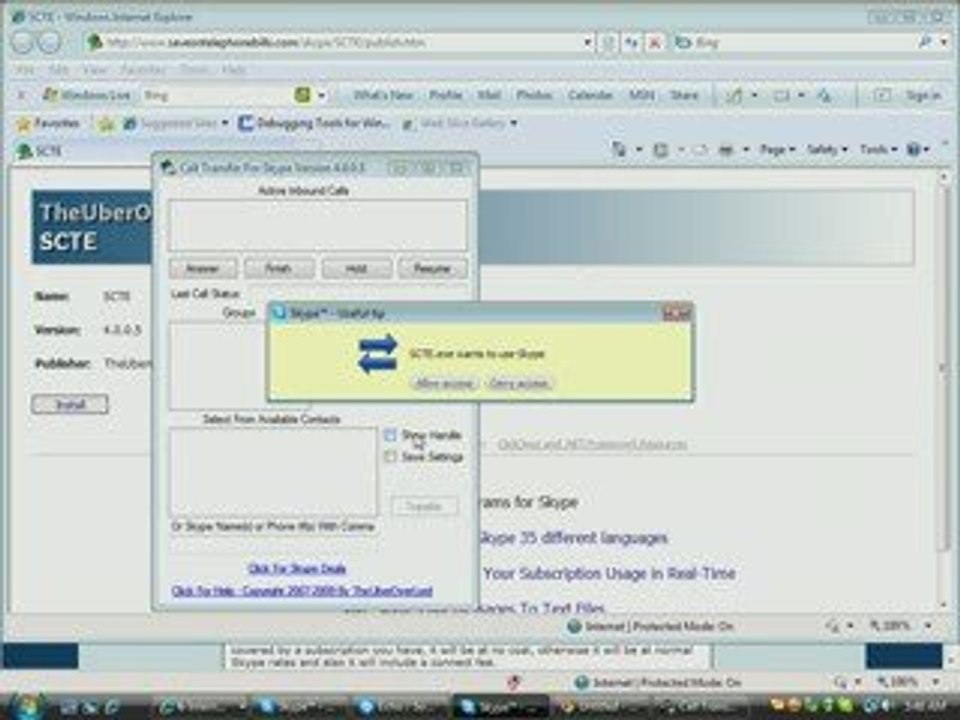Click the Show Desktop quick launch icon
The image size is (960, 720).
click(x=69, y=707)
